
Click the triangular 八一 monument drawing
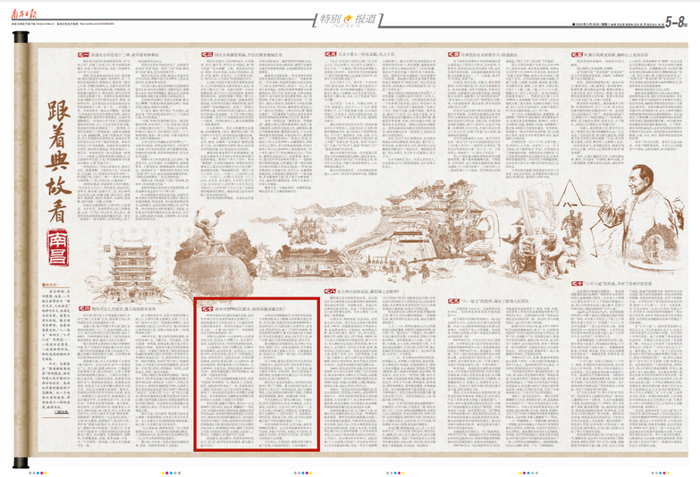coord(569,194)
